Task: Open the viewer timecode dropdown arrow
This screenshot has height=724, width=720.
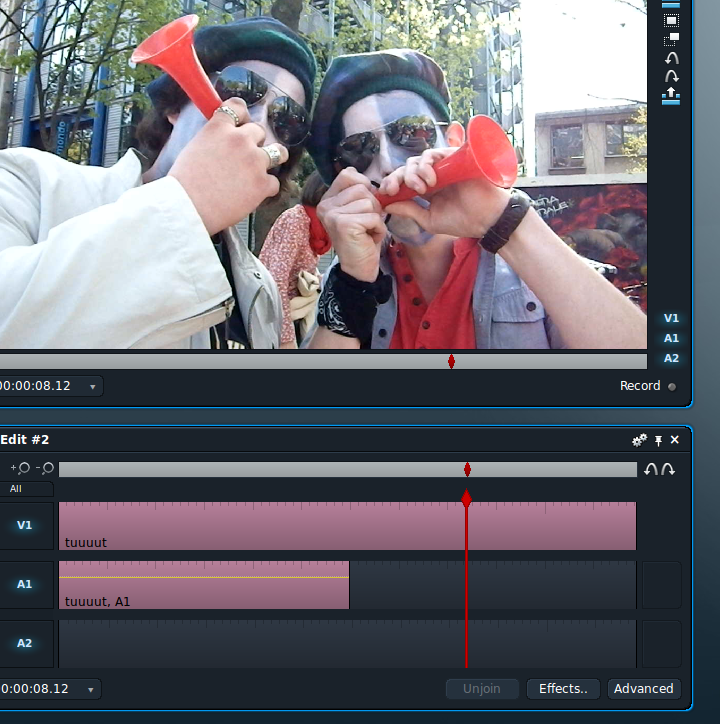Action: 92,387
